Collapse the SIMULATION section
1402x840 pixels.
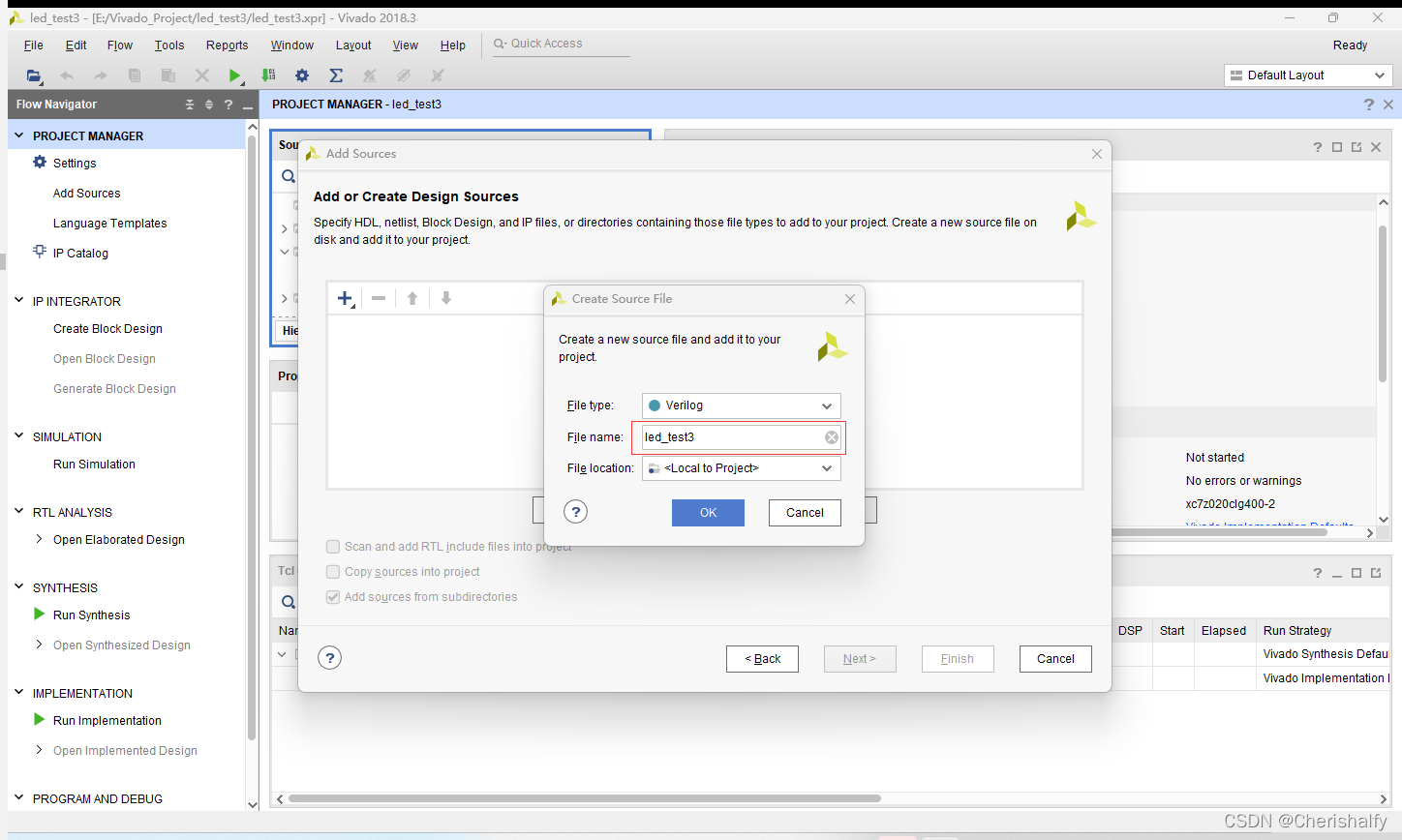18,436
